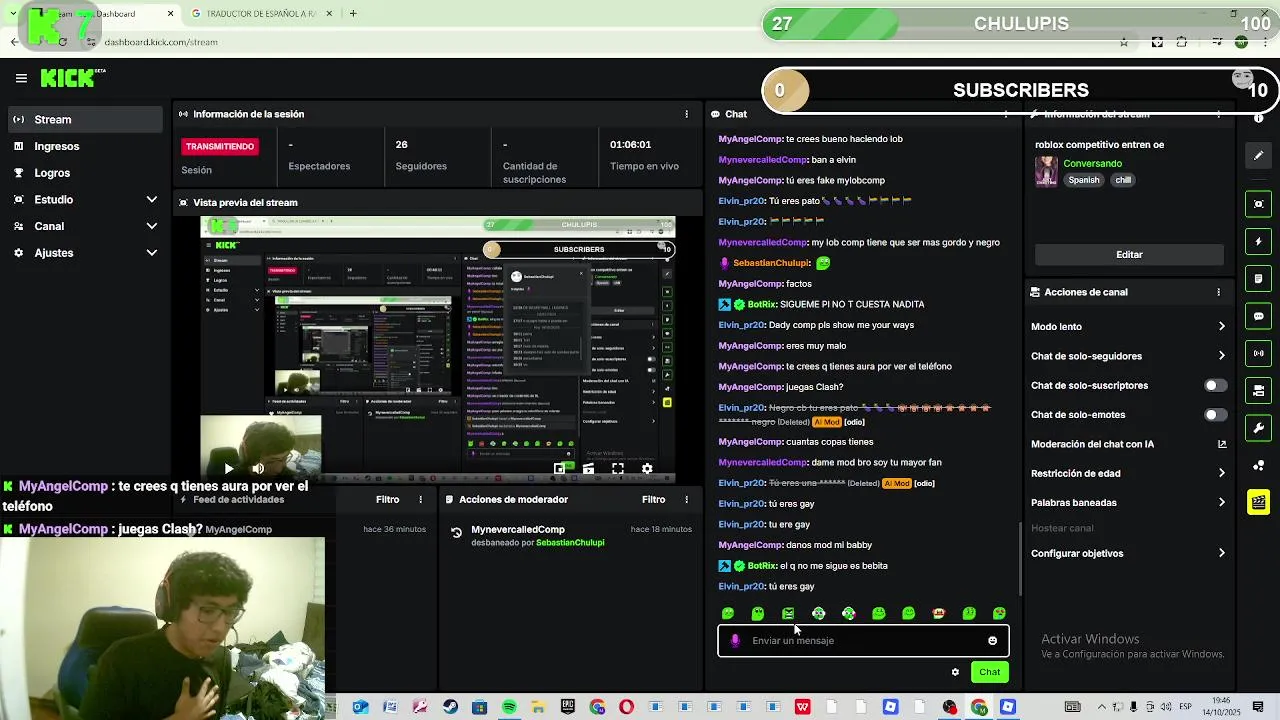The width and height of the screenshot is (1280, 720).
Task: Open Chat de solo-seguidores options arrow
Action: coord(1221,356)
